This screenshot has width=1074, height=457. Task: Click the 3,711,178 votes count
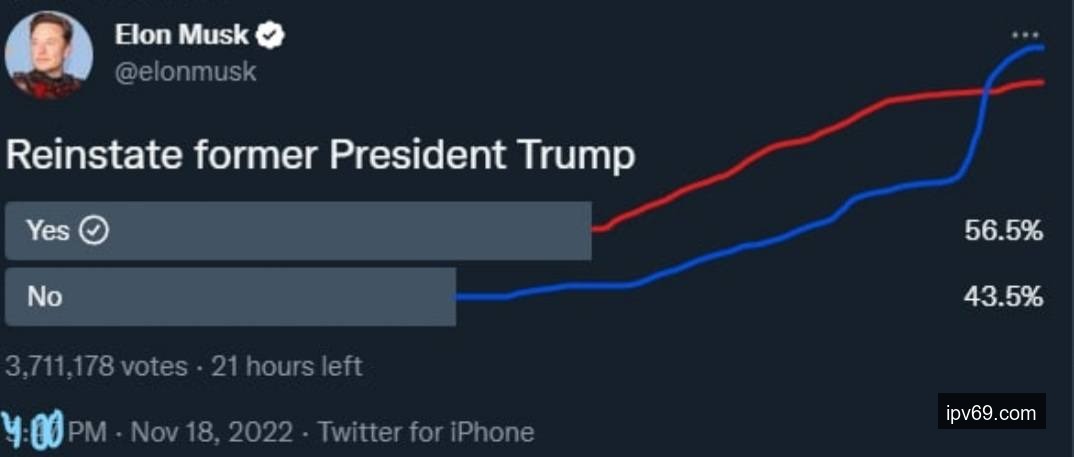[96, 366]
